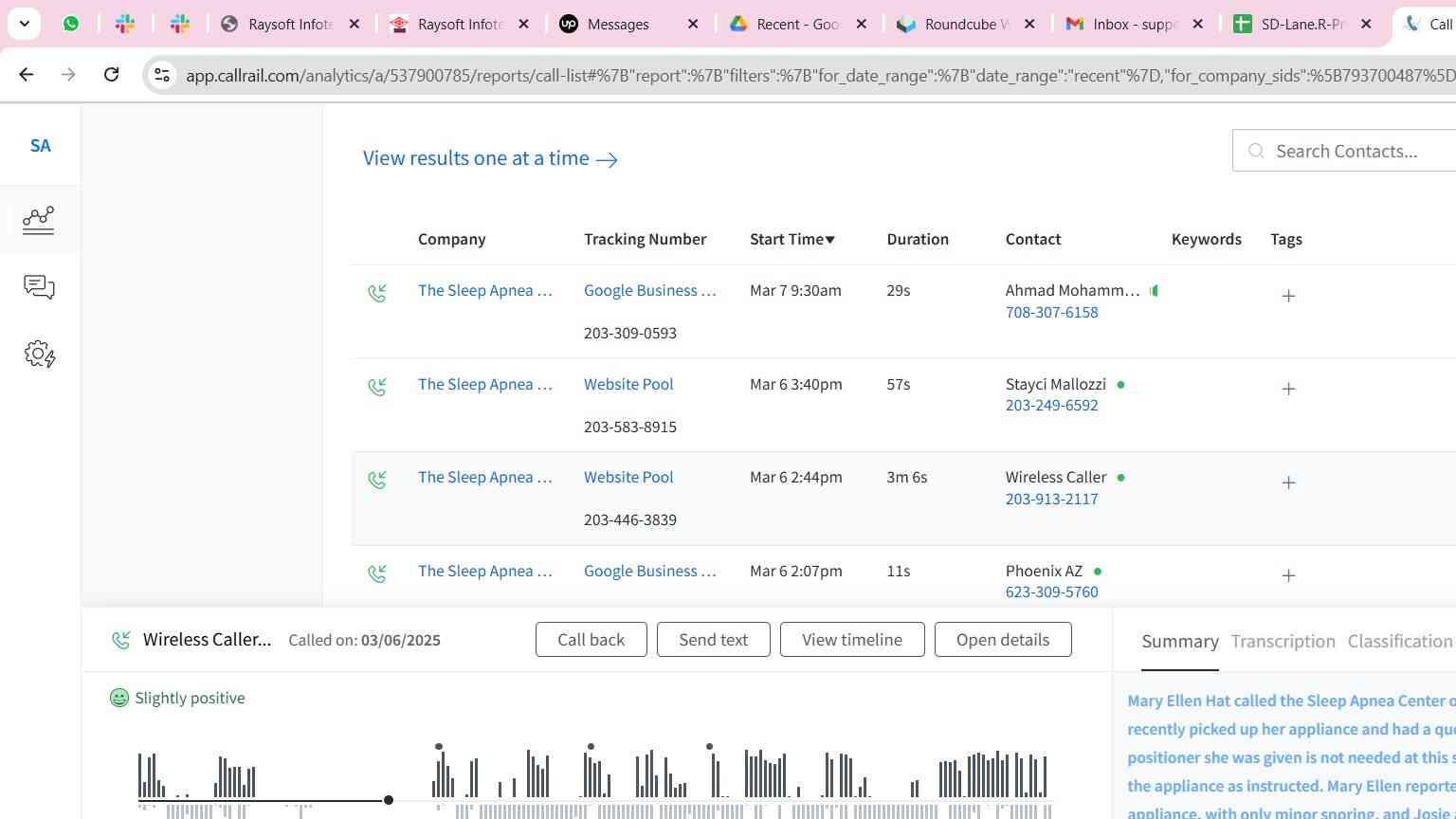This screenshot has height=819, width=1456.
Task: Switch to the WhatsApp pinned tab
Action: pyautogui.click(x=71, y=24)
